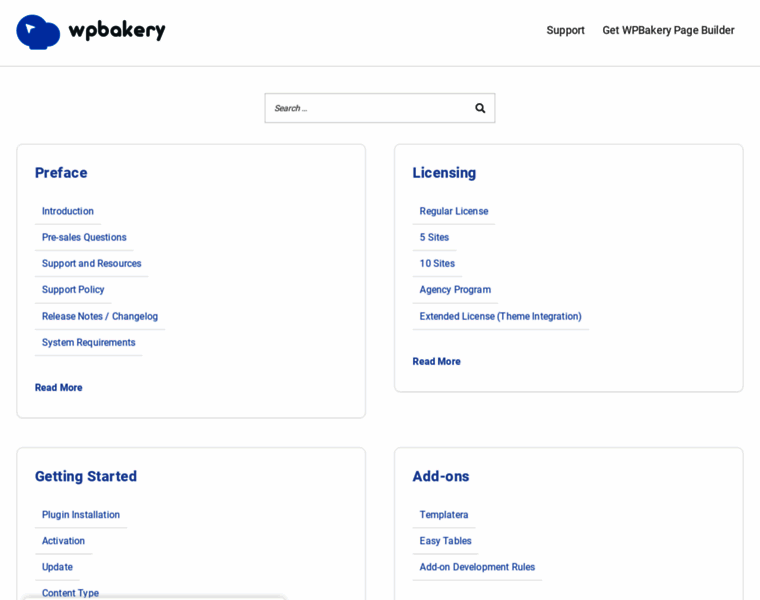The image size is (760, 600).
Task: Focus the Search input field
Action: pyautogui.click(x=380, y=108)
